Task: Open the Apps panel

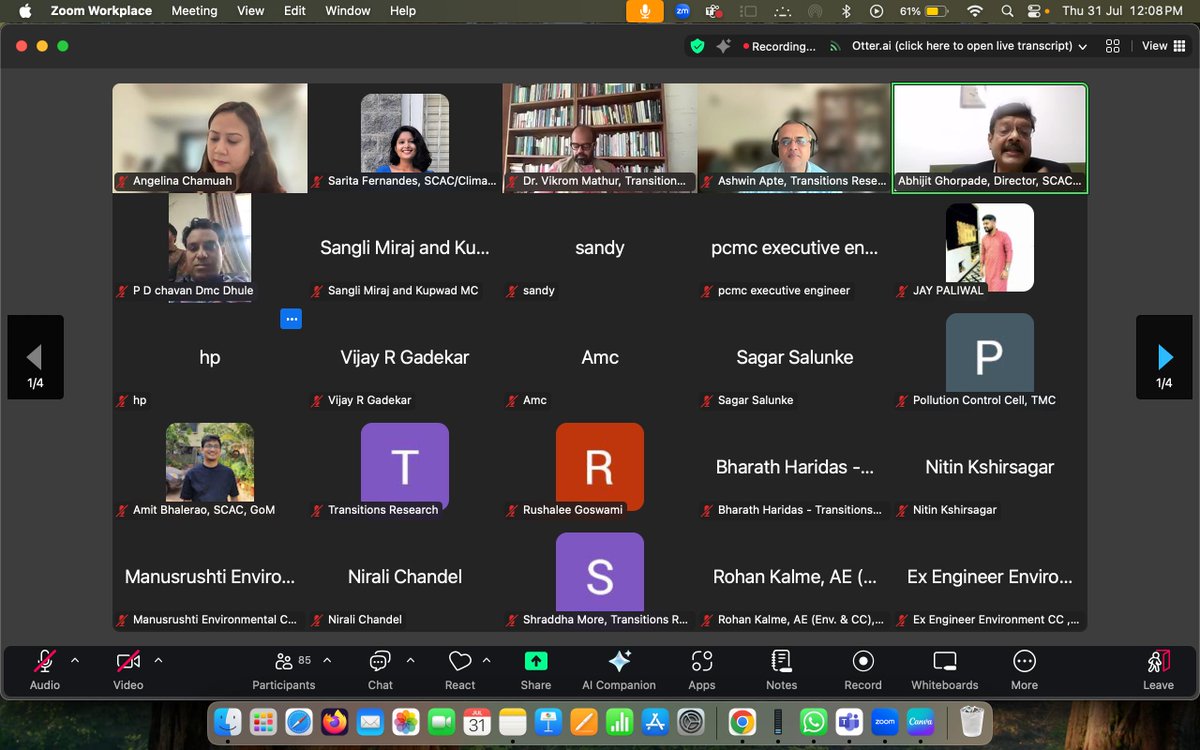Action: pyautogui.click(x=702, y=670)
